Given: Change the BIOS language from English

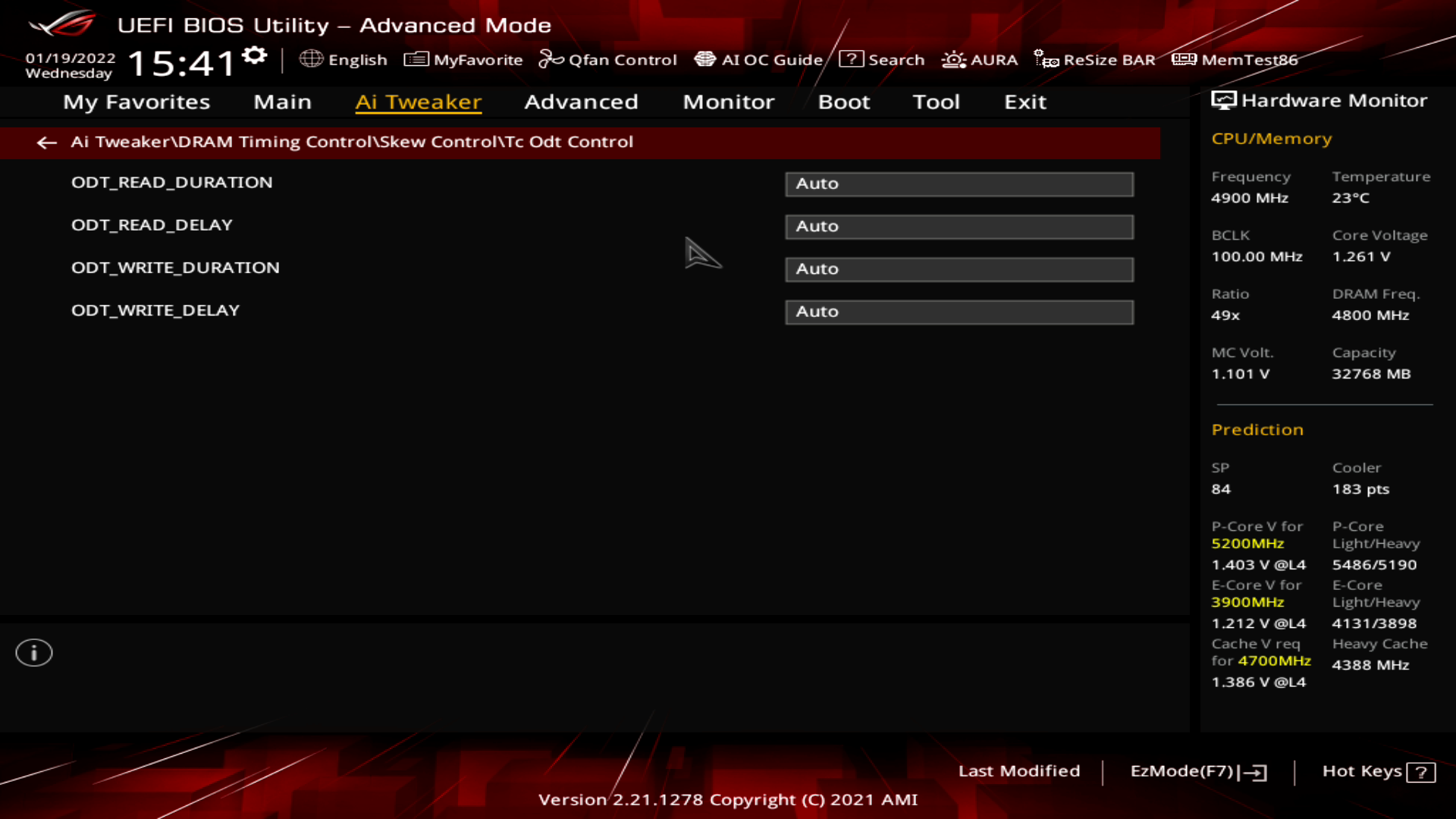Looking at the screenshot, I should tap(346, 60).
